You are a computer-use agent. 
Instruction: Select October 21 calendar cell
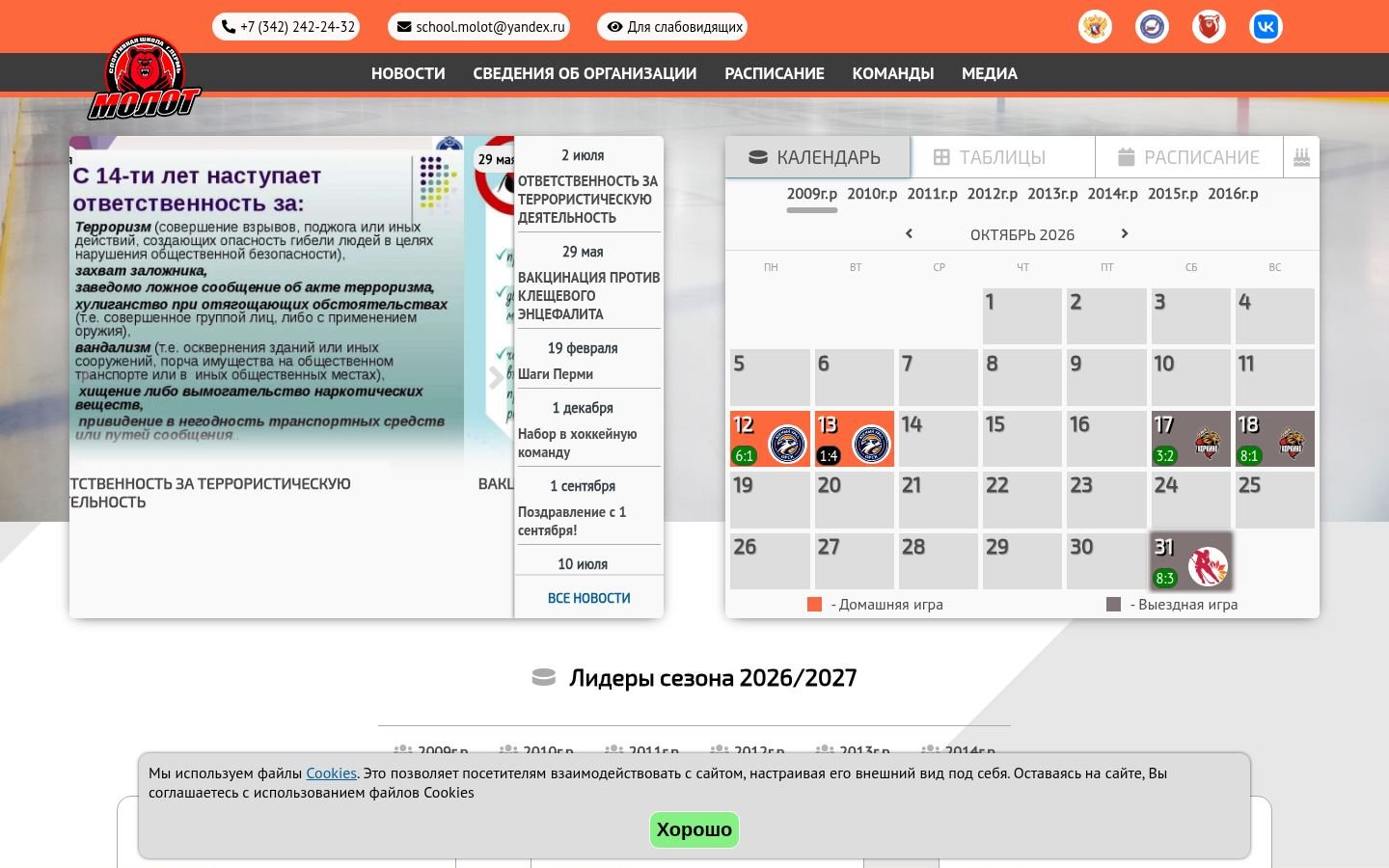coord(939,500)
